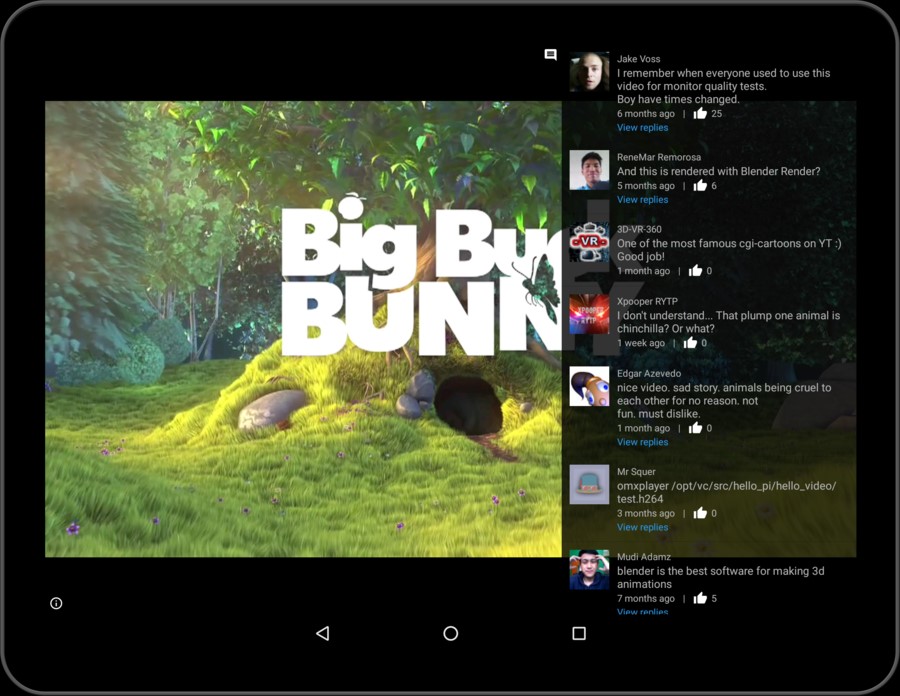Select the username 3D-VR-360
Screen dimensions: 900x696
point(639,229)
